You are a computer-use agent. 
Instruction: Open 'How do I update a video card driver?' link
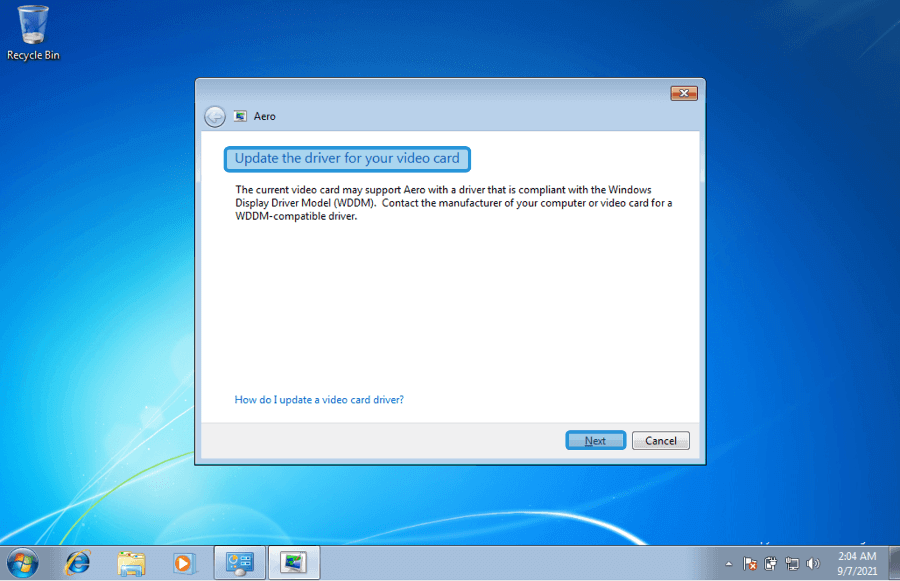pos(319,400)
